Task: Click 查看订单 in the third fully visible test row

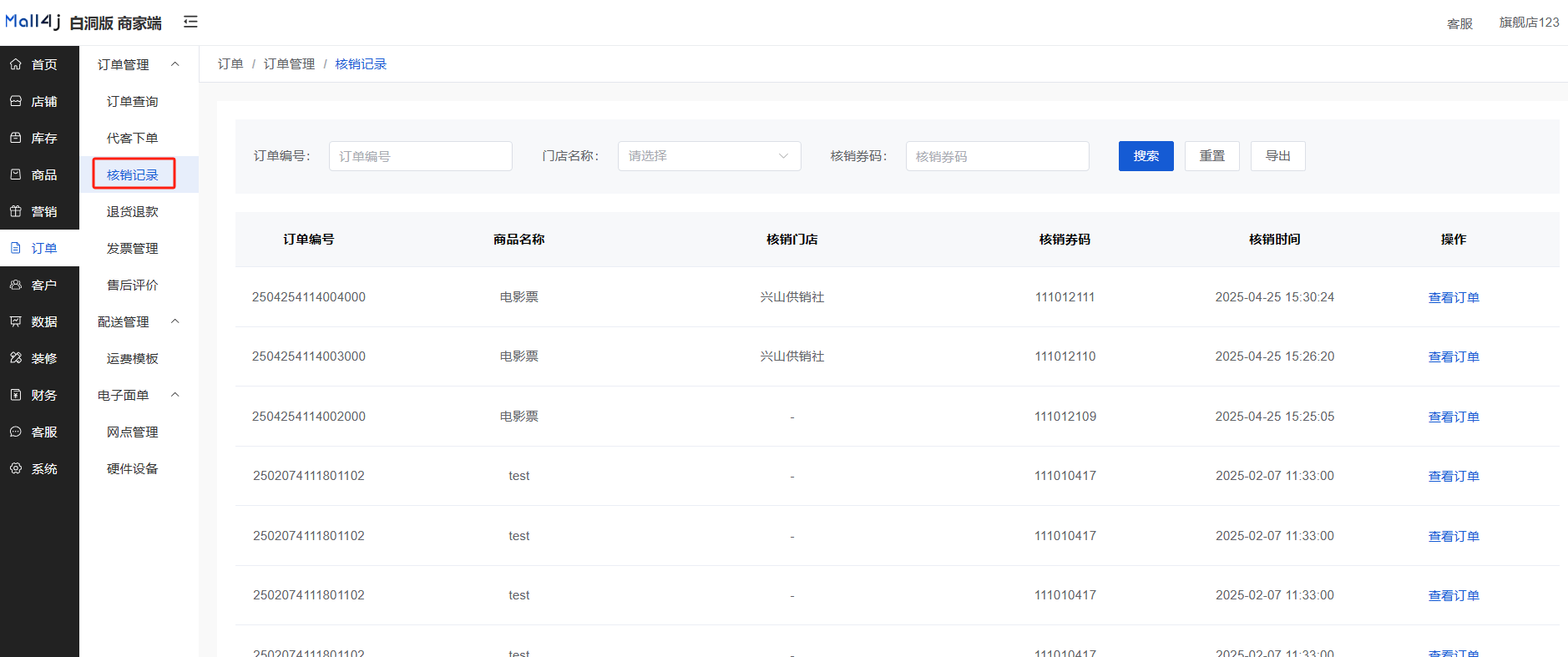Action: [1454, 595]
